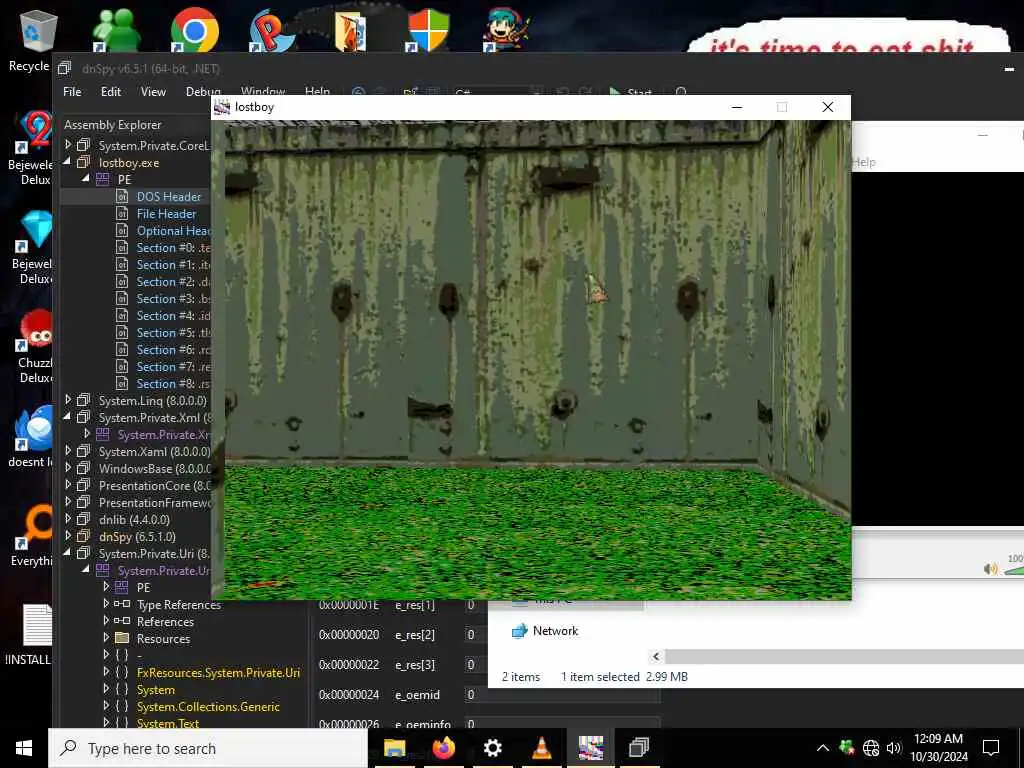Select File Header in Assembly Explorer
This screenshot has height=768, width=1024.
tap(167, 214)
